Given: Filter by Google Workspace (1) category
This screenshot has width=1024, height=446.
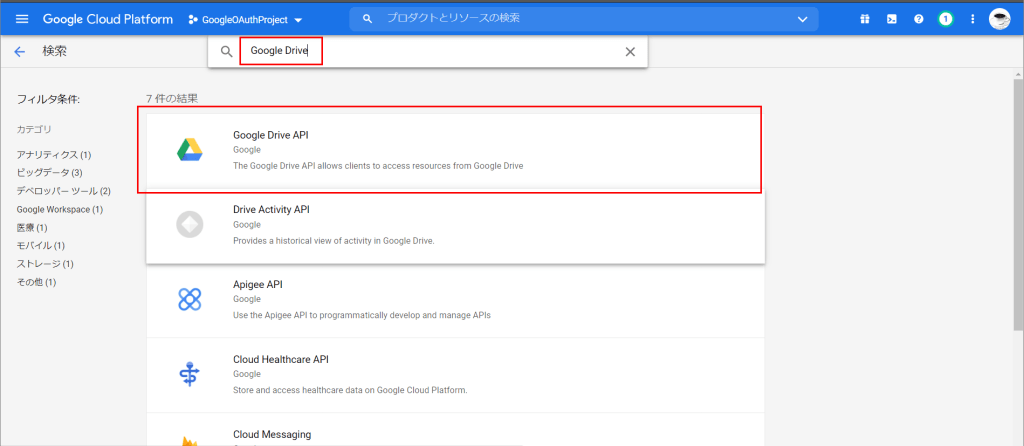Looking at the screenshot, I should 59,210.
